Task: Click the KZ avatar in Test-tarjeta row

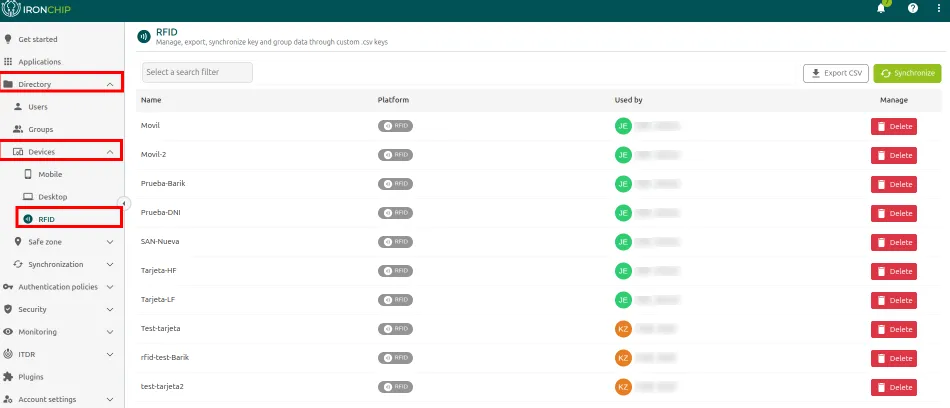Action: [x=623, y=329]
